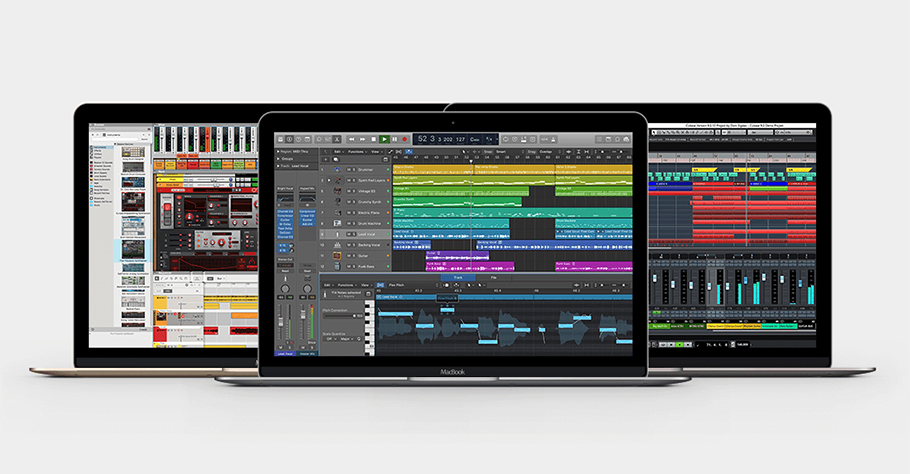
Task: Click the Master Mix channel strip fader
Action: click(x=303, y=313)
